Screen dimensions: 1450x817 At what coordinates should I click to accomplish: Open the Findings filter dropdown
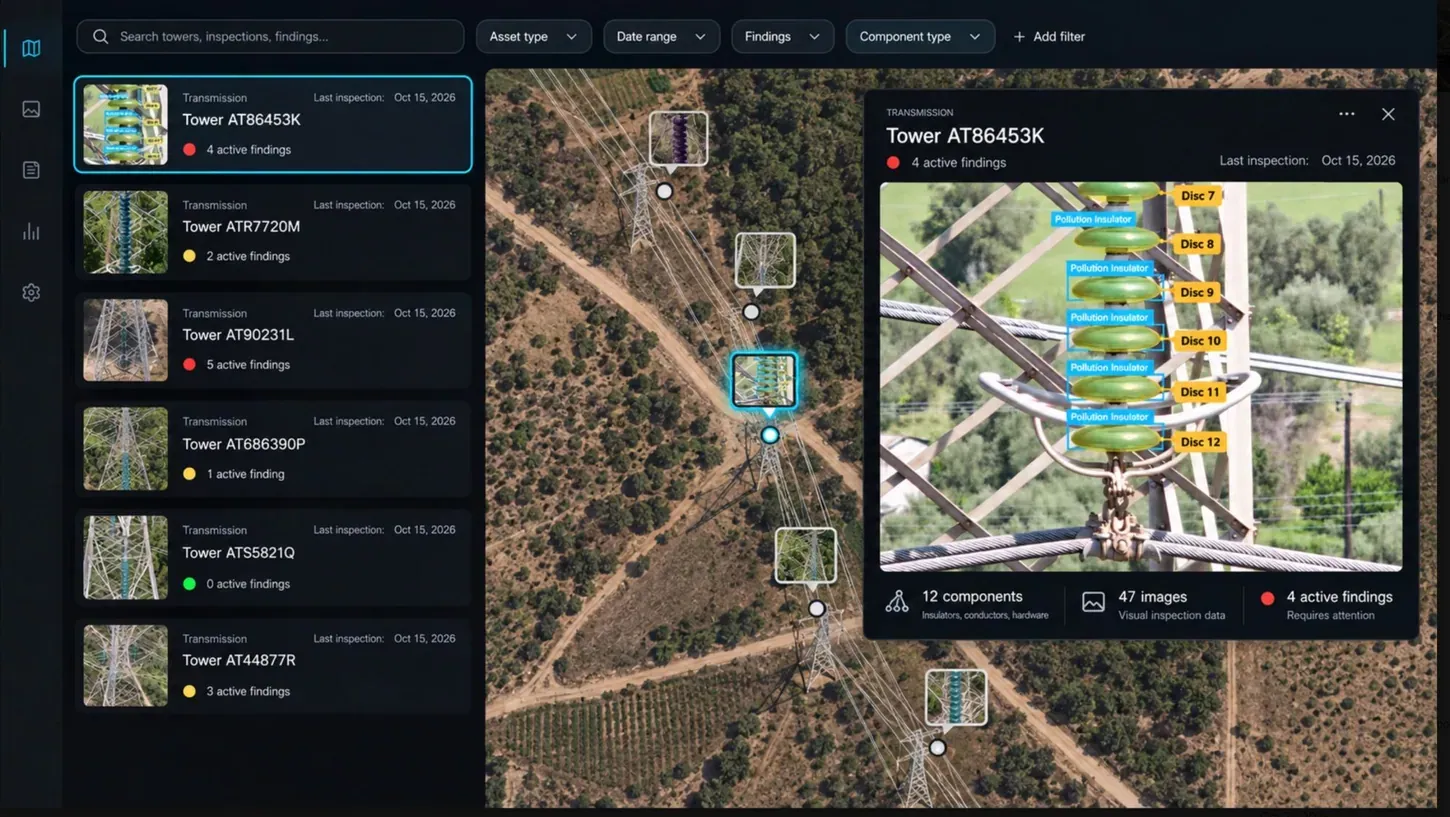[782, 37]
